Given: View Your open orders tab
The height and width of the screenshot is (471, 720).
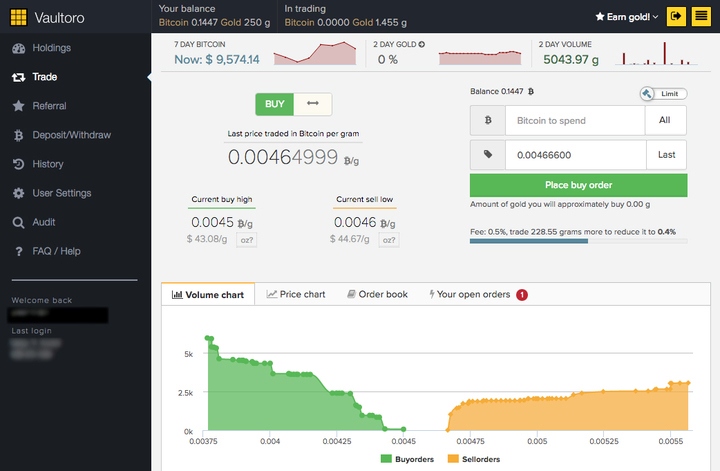Looking at the screenshot, I should click(471, 295).
